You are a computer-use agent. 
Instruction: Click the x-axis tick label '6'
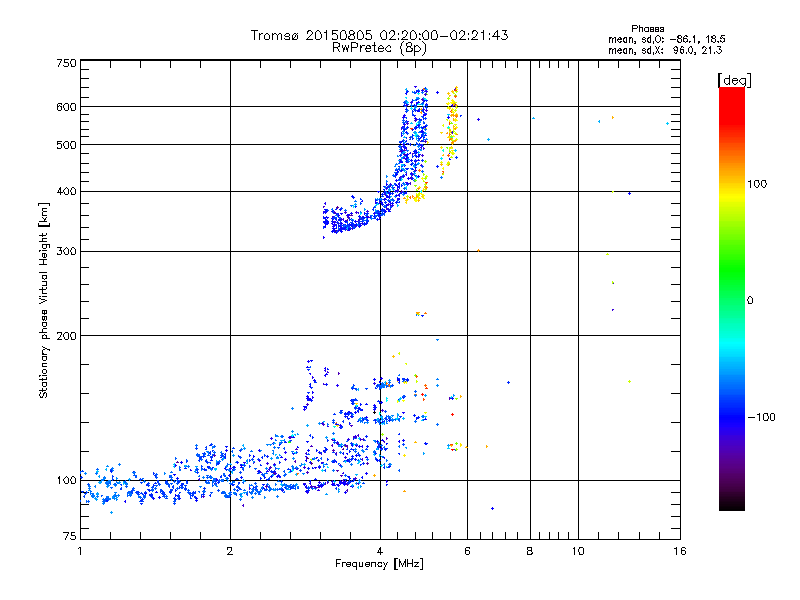(x=467, y=551)
